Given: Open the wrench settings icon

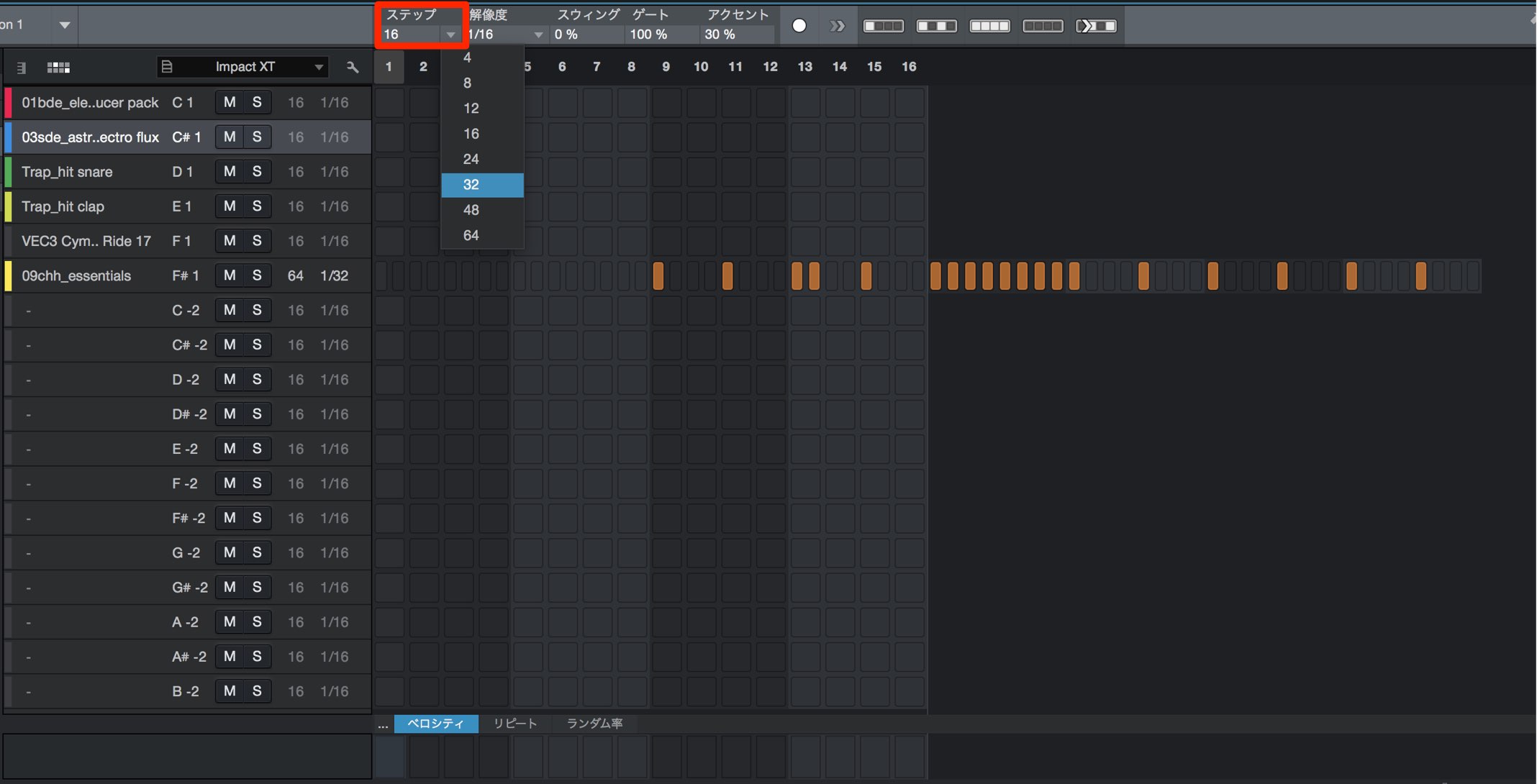Looking at the screenshot, I should coord(352,67).
